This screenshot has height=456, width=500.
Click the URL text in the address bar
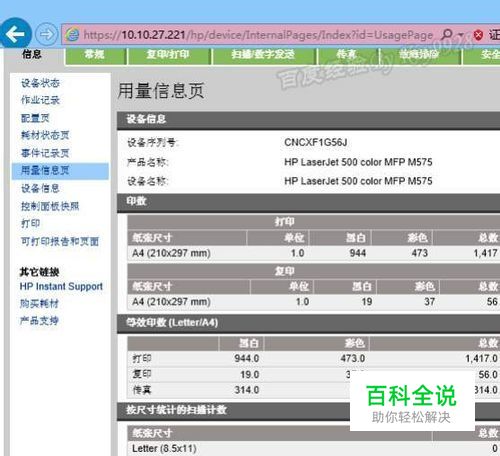pos(258,35)
